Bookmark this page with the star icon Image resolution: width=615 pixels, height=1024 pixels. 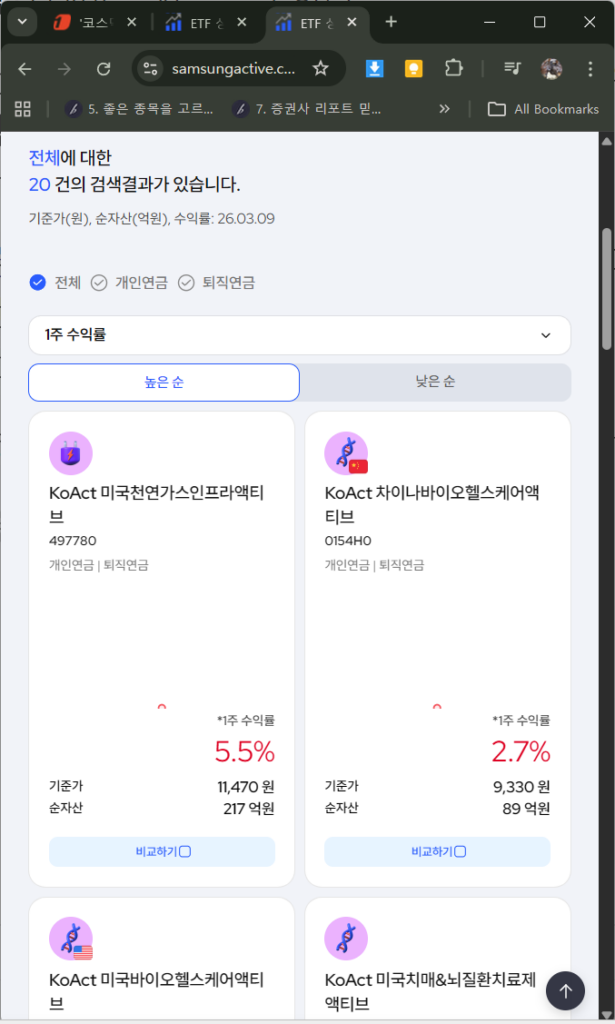tap(320, 68)
